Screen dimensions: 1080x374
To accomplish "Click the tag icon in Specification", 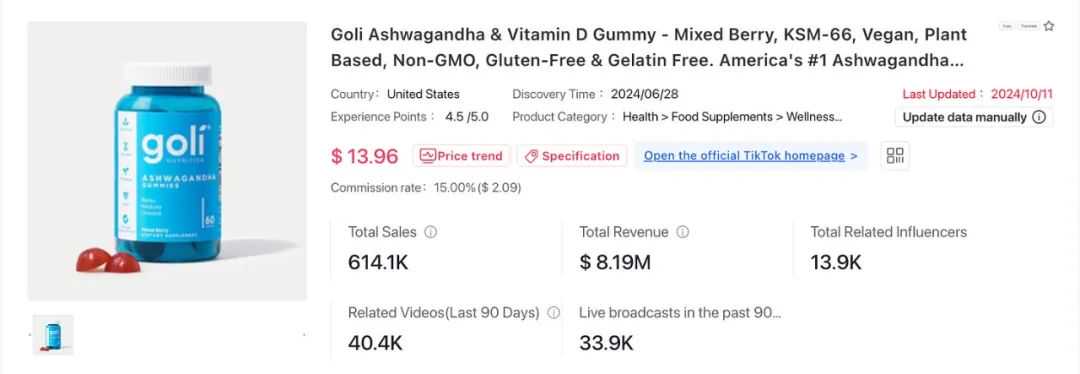I will [x=531, y=156].
